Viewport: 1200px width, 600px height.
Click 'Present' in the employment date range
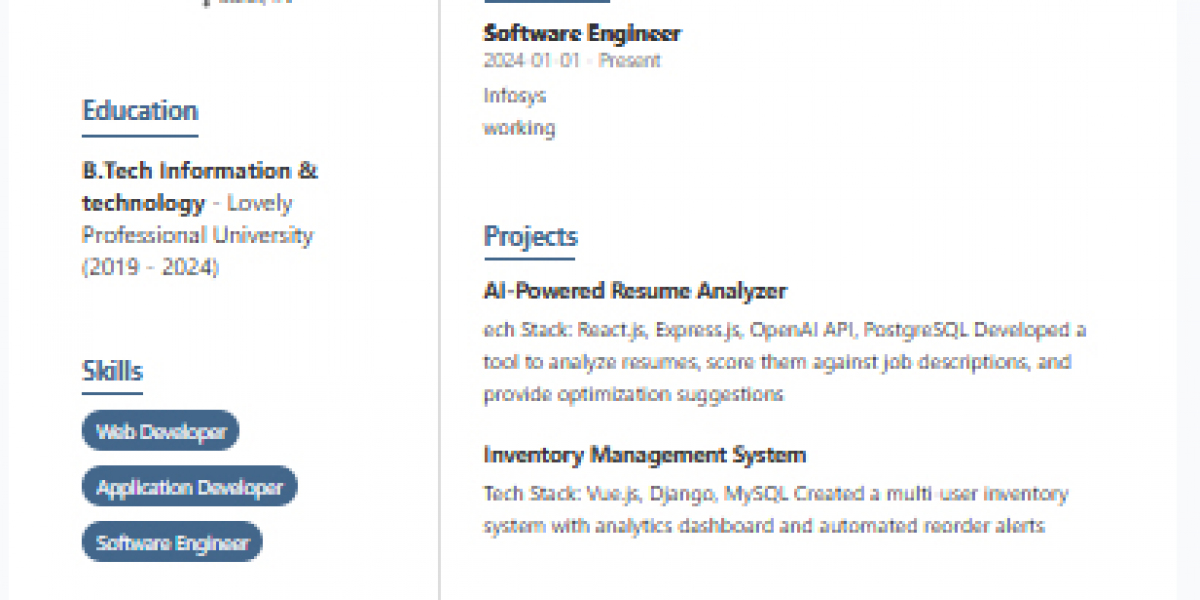pos(630,60)
